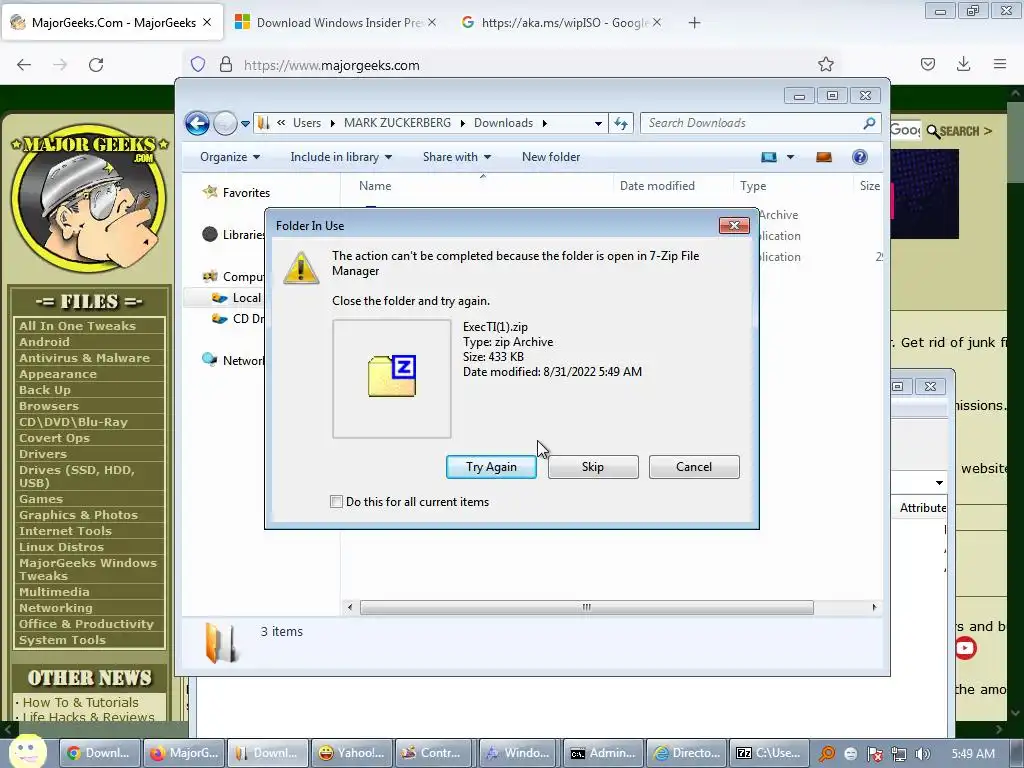The height and width of the screenshot is (768, 1024).
Task: Click the search magnifier in Explorer
Action: coord(869,123)
